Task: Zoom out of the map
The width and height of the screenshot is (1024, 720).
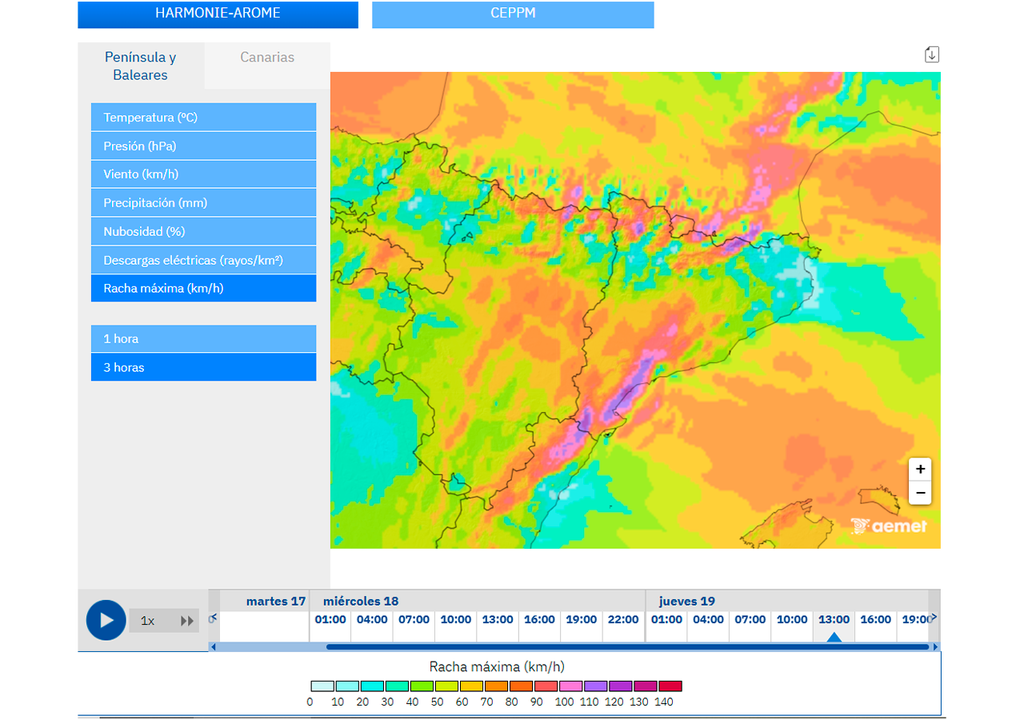Action: tap(920, 493)
